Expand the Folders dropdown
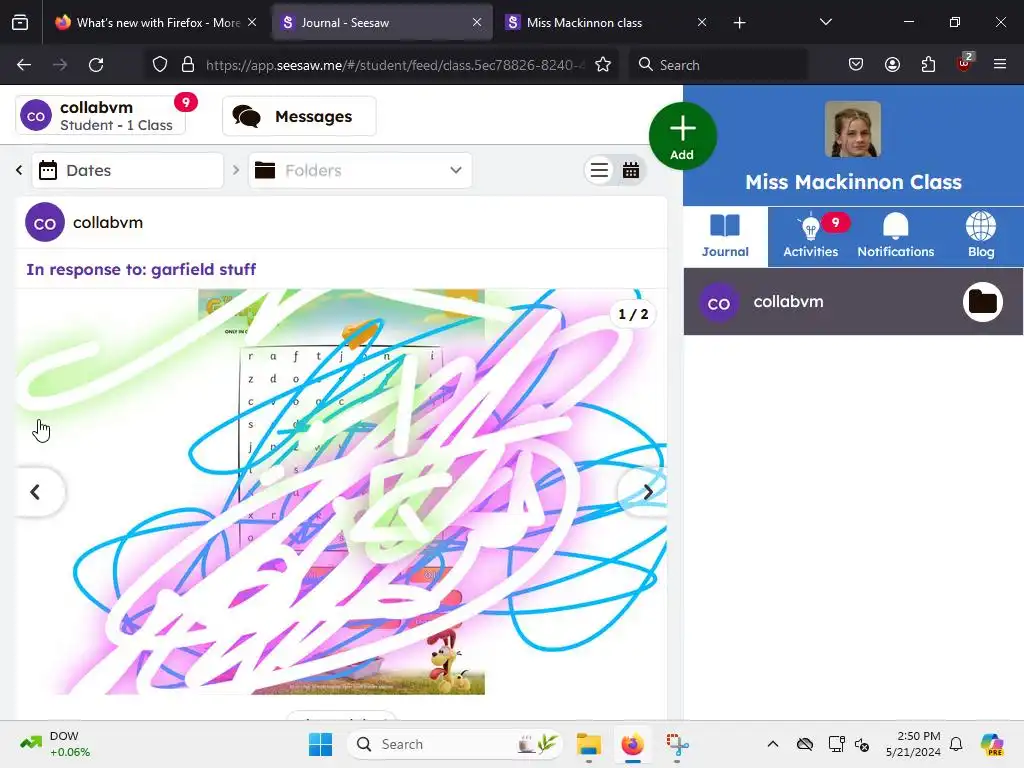Viewport: 1024px width, 768px height. pyautogui.click(x=360, y=170)
